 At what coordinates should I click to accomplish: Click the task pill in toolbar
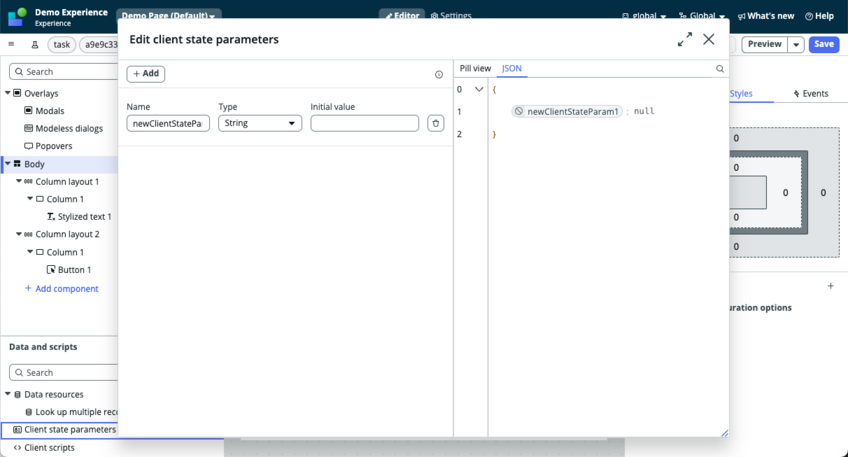point(62,44)
